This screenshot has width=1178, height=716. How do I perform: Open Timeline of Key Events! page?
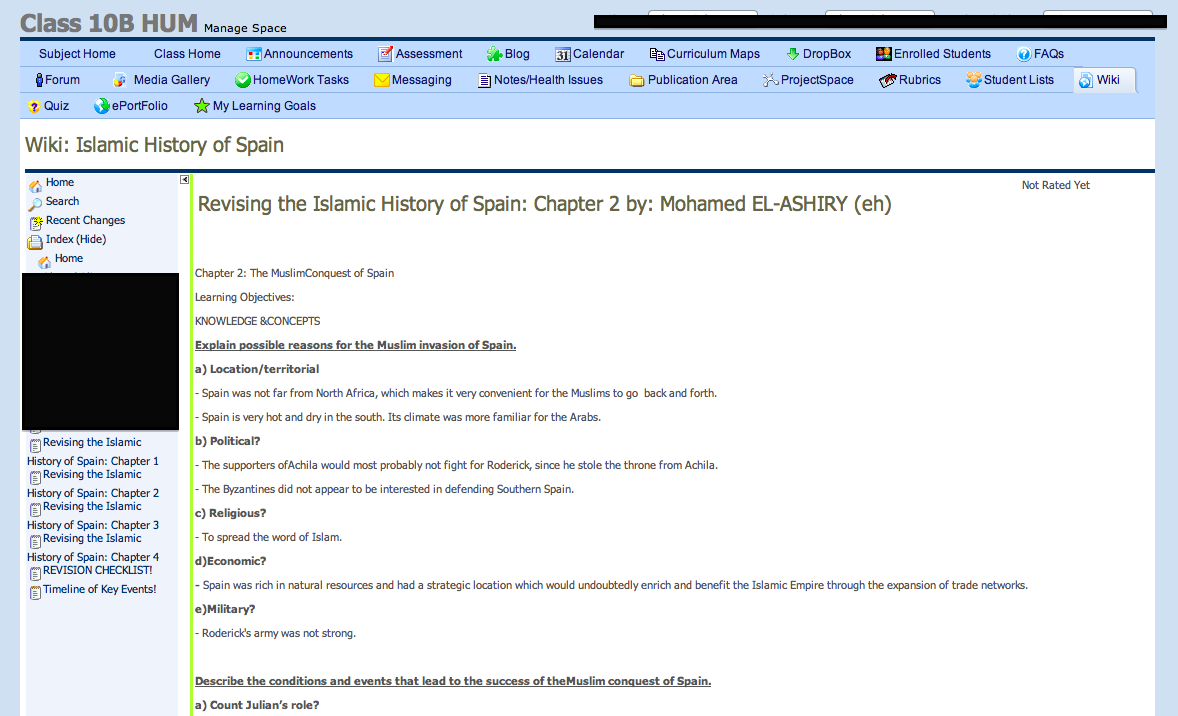99,589
